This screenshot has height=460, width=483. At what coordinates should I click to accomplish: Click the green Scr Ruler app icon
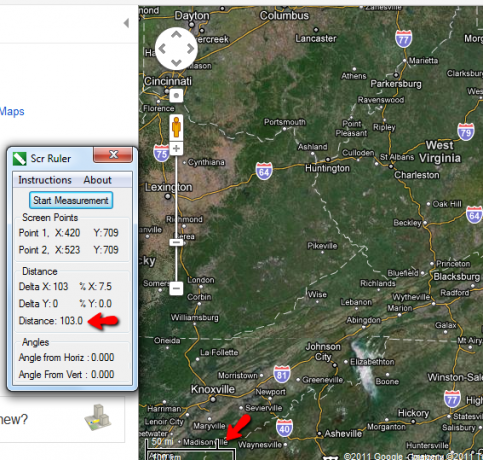(x=19, y=158)
